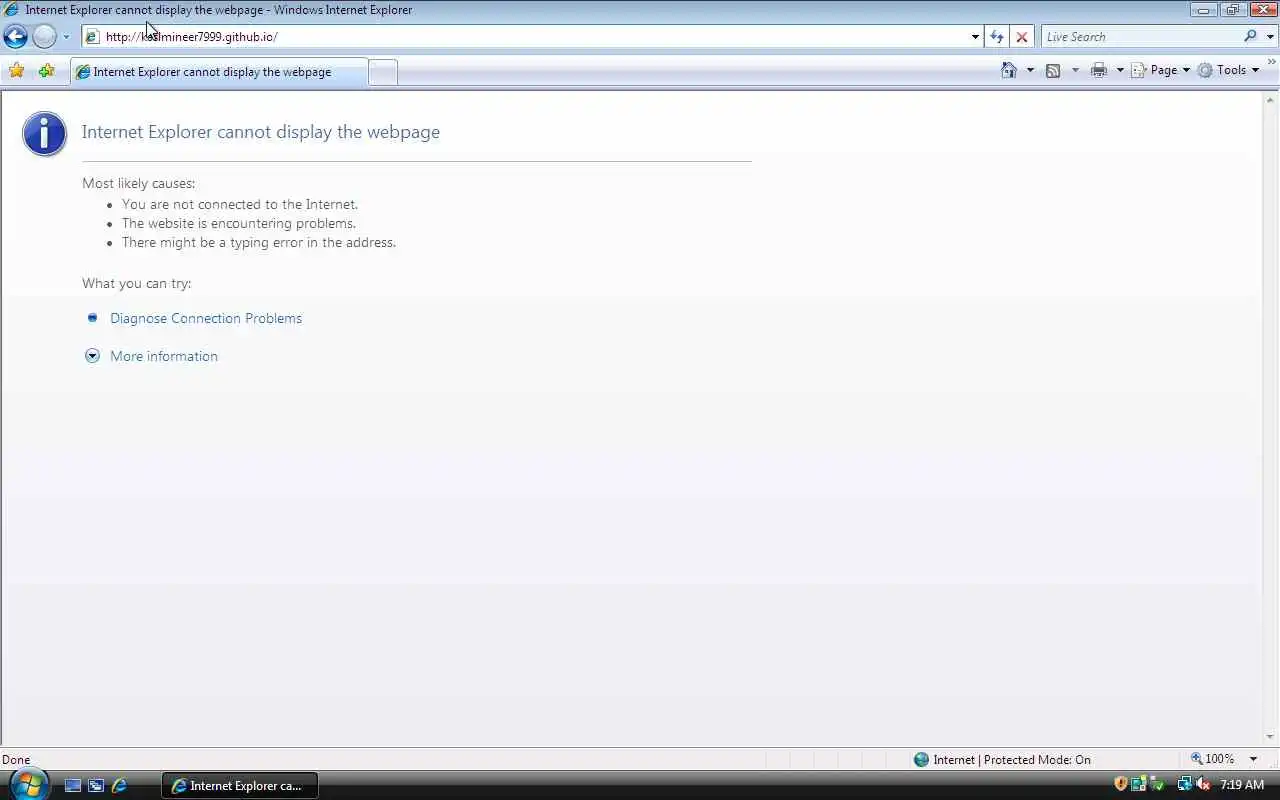Image resolution: width=1280 pixels, height=800 pixels.
Task: Click the Internet Explorer taskbar button
Action: click(240, 786)
